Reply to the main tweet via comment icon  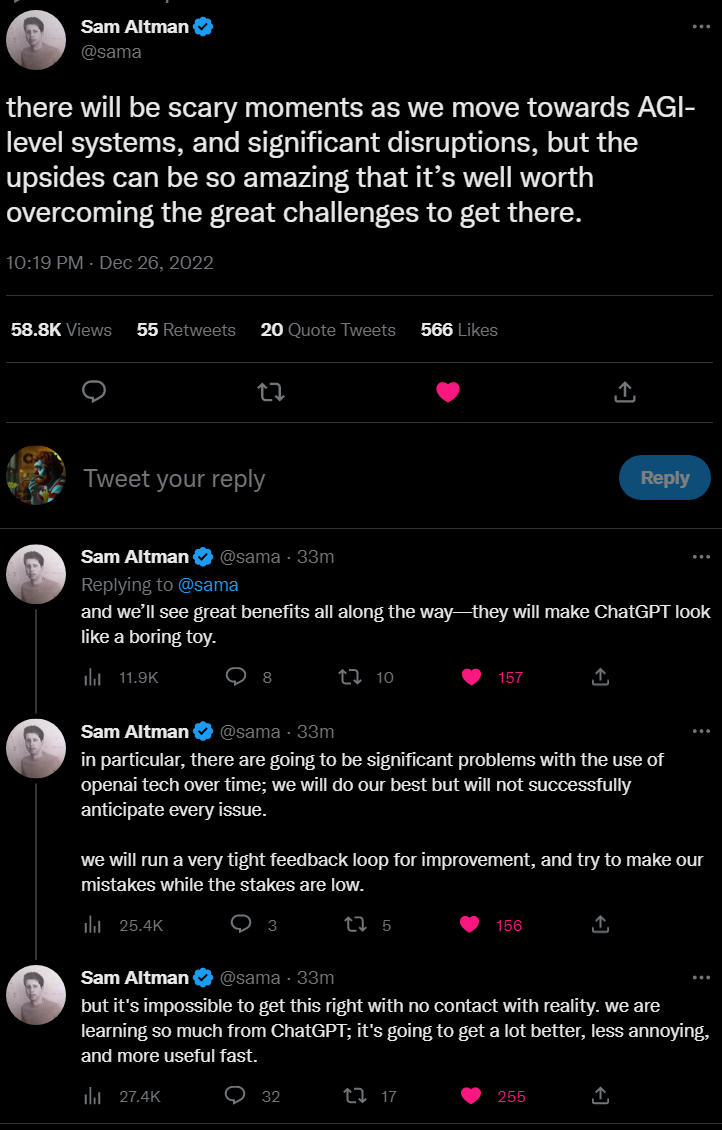point(94,392)
